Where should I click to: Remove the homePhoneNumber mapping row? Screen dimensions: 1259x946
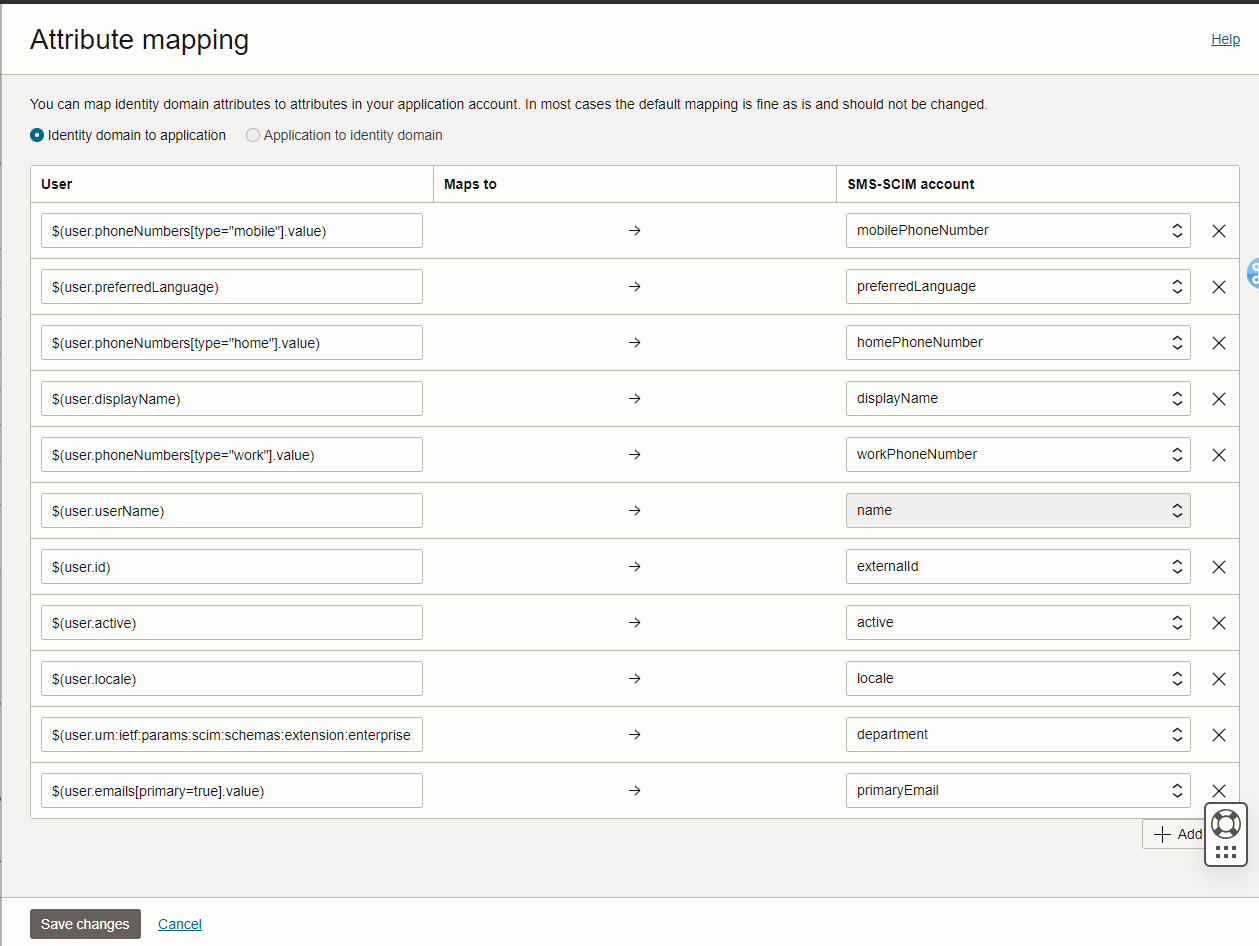[x=1219, y=343]
